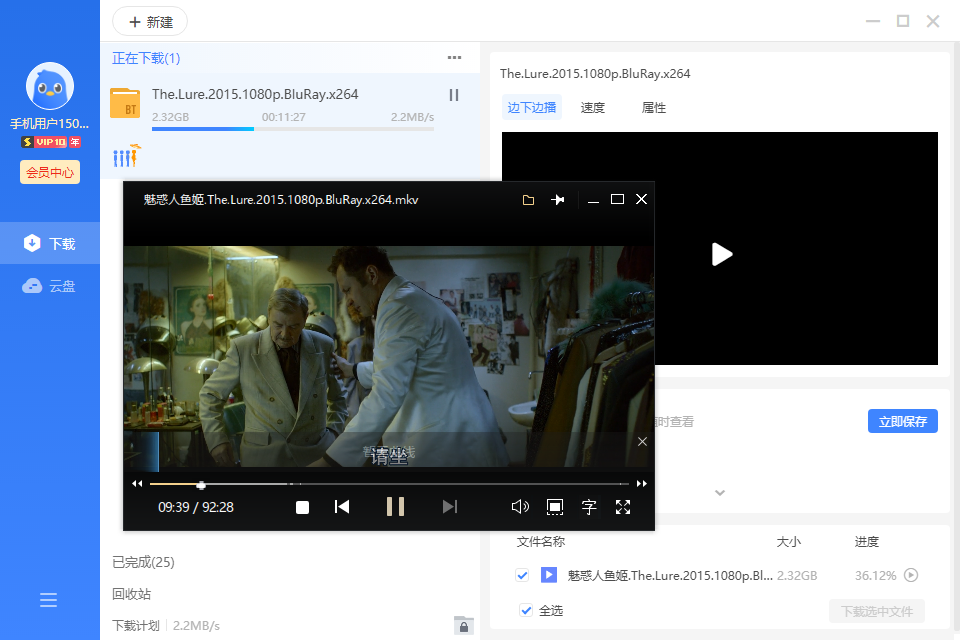Stop video playback with stop button

pyautogui.click(x=302, y=507)
